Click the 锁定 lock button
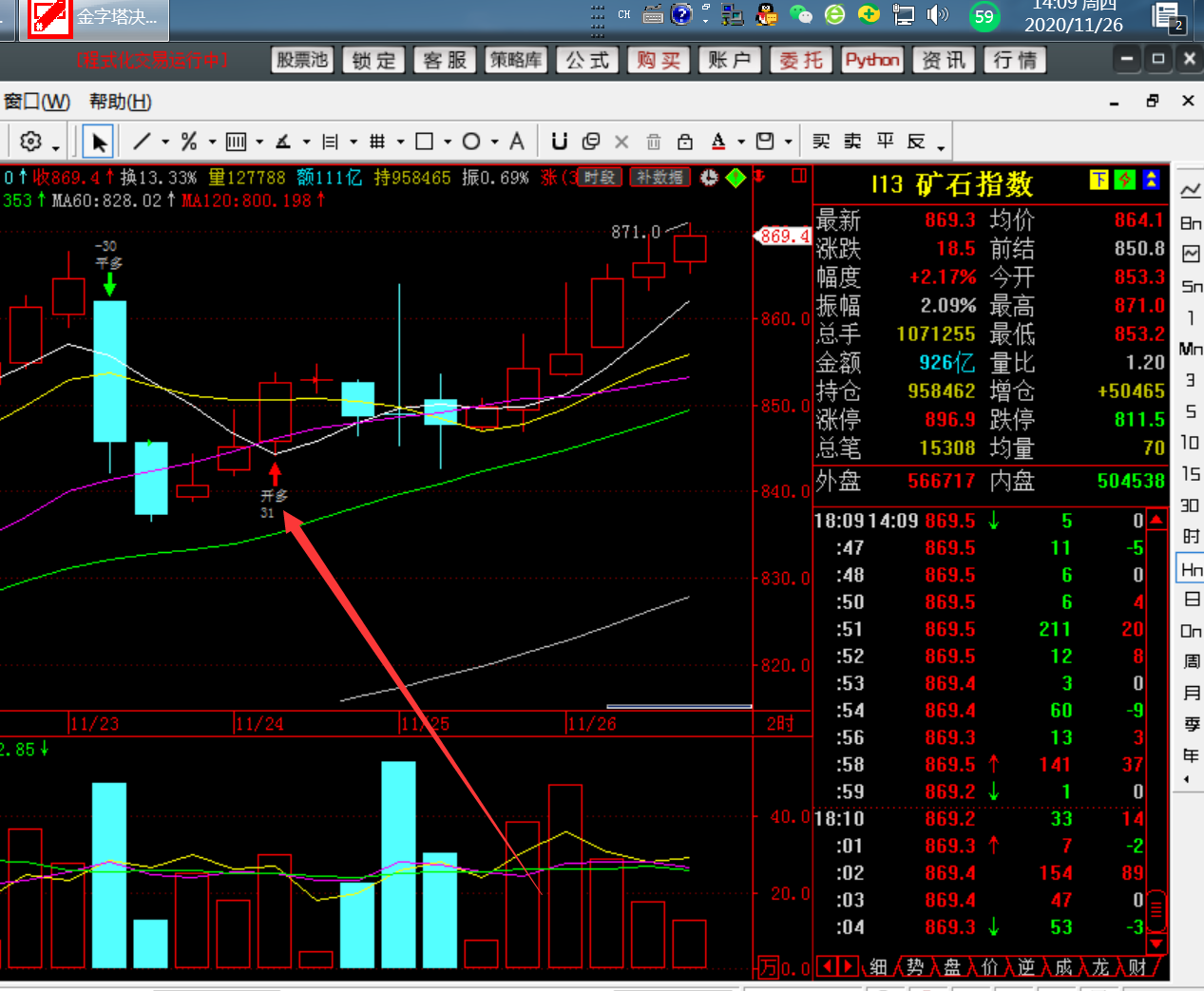 pyautogui.click(x=373, y=60)
